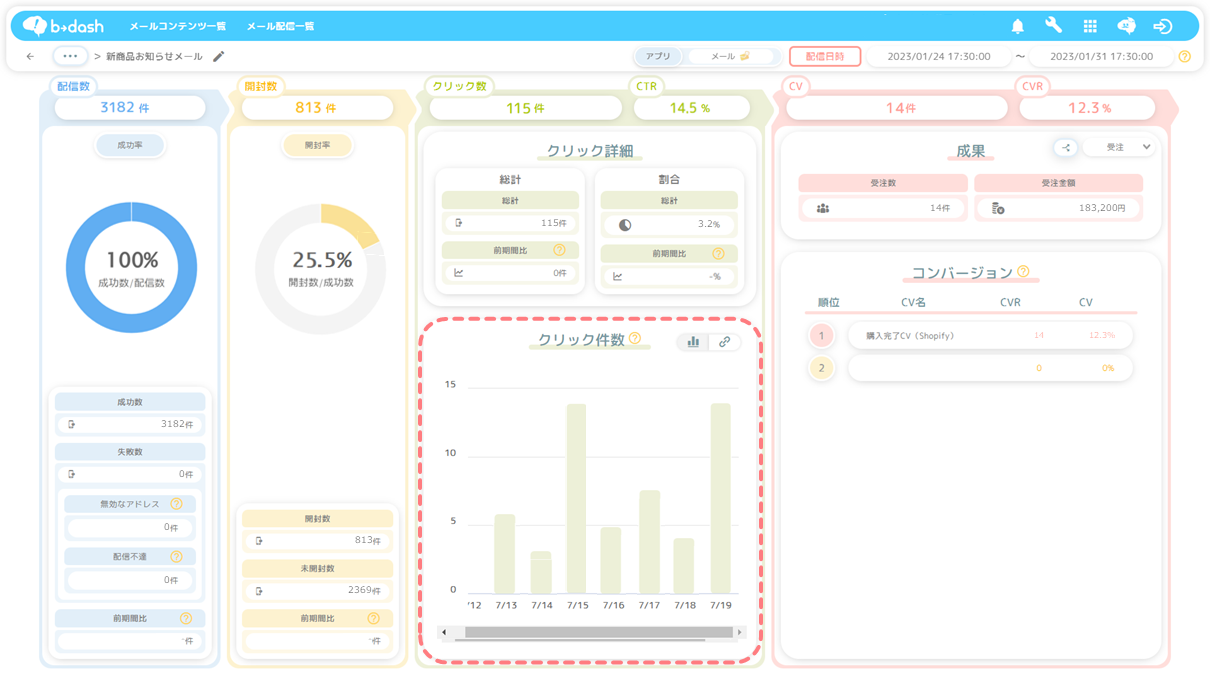Click the back arrow icon
The image size is (1210, 680).
coord(30,57)
